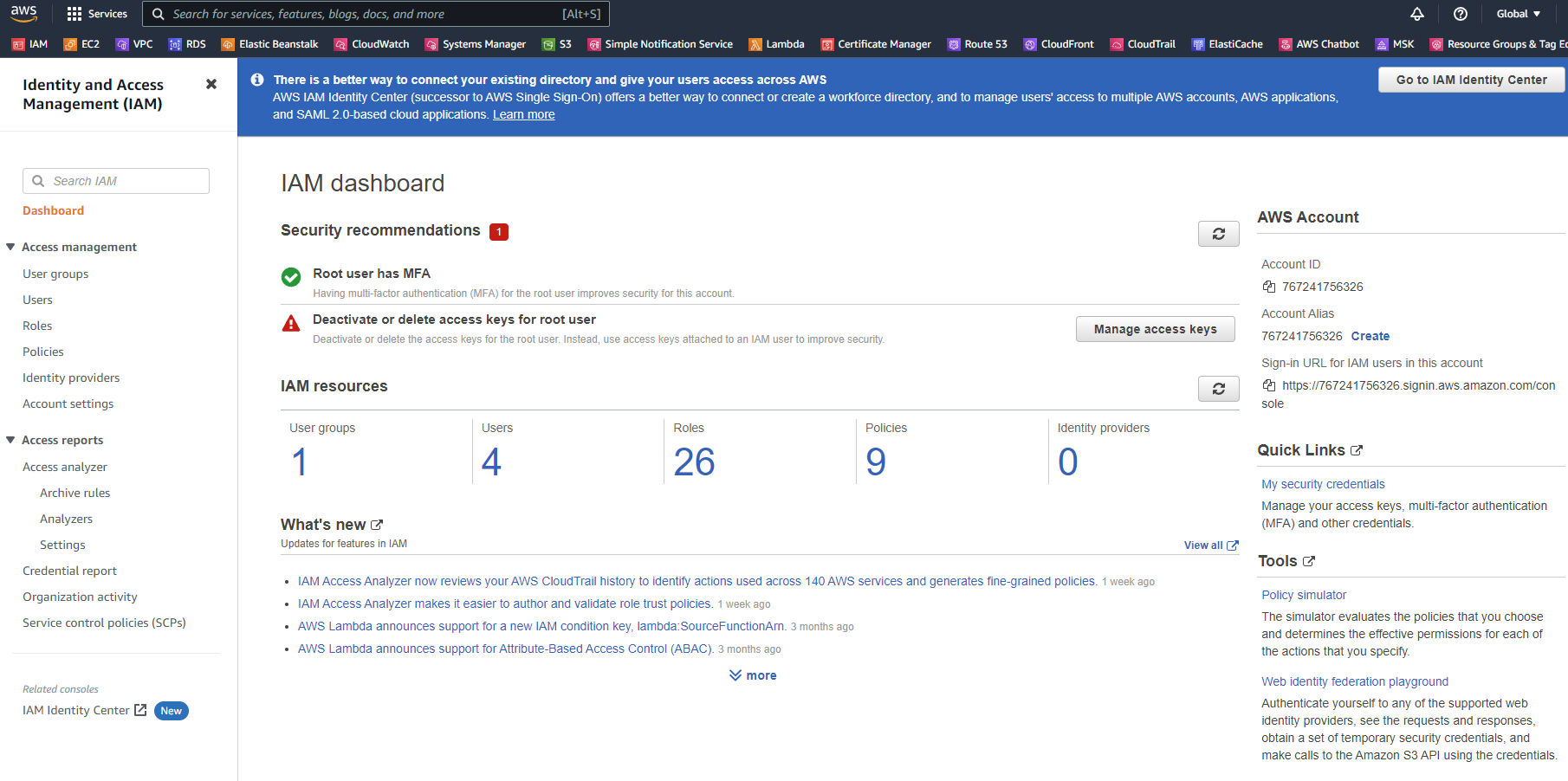Open Simple Notification Service shortcut

[659, 44]
